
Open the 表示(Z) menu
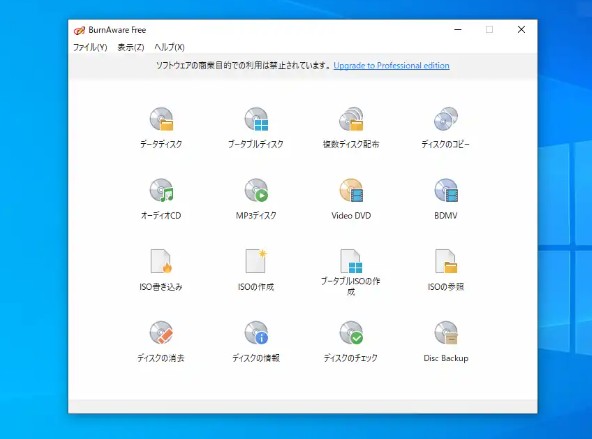131,47
